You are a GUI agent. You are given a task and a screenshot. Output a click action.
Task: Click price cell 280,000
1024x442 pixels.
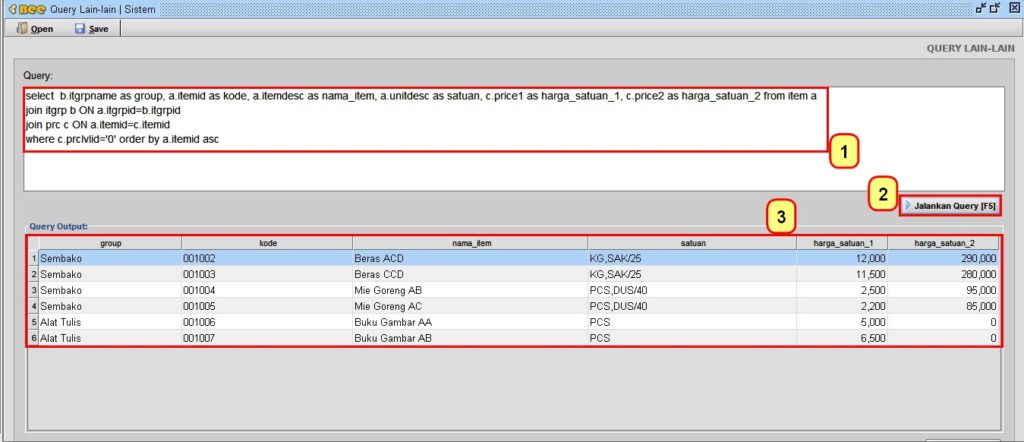point(943,274)
